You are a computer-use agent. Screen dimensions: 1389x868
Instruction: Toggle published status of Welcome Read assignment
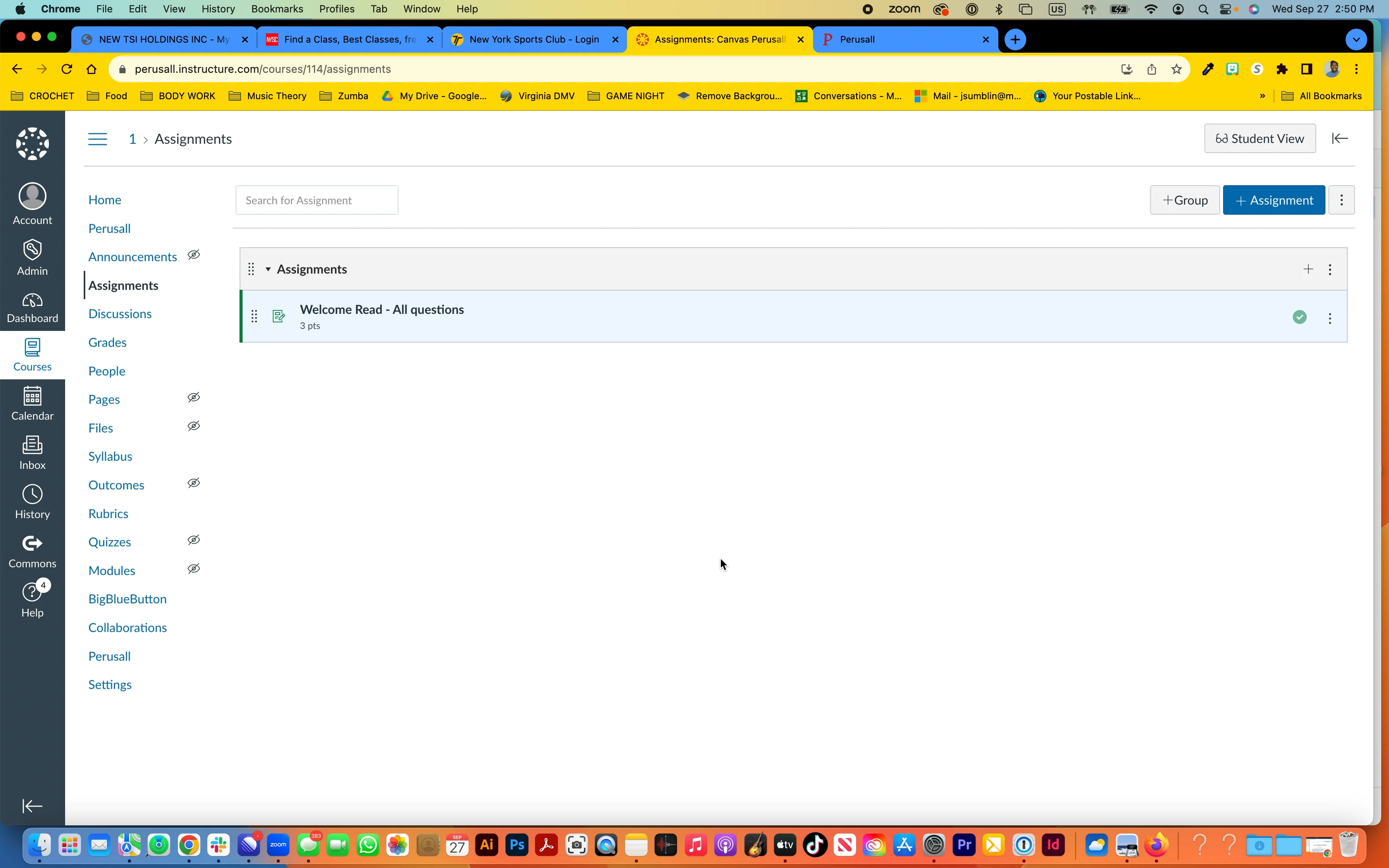tap(1300, 317)
